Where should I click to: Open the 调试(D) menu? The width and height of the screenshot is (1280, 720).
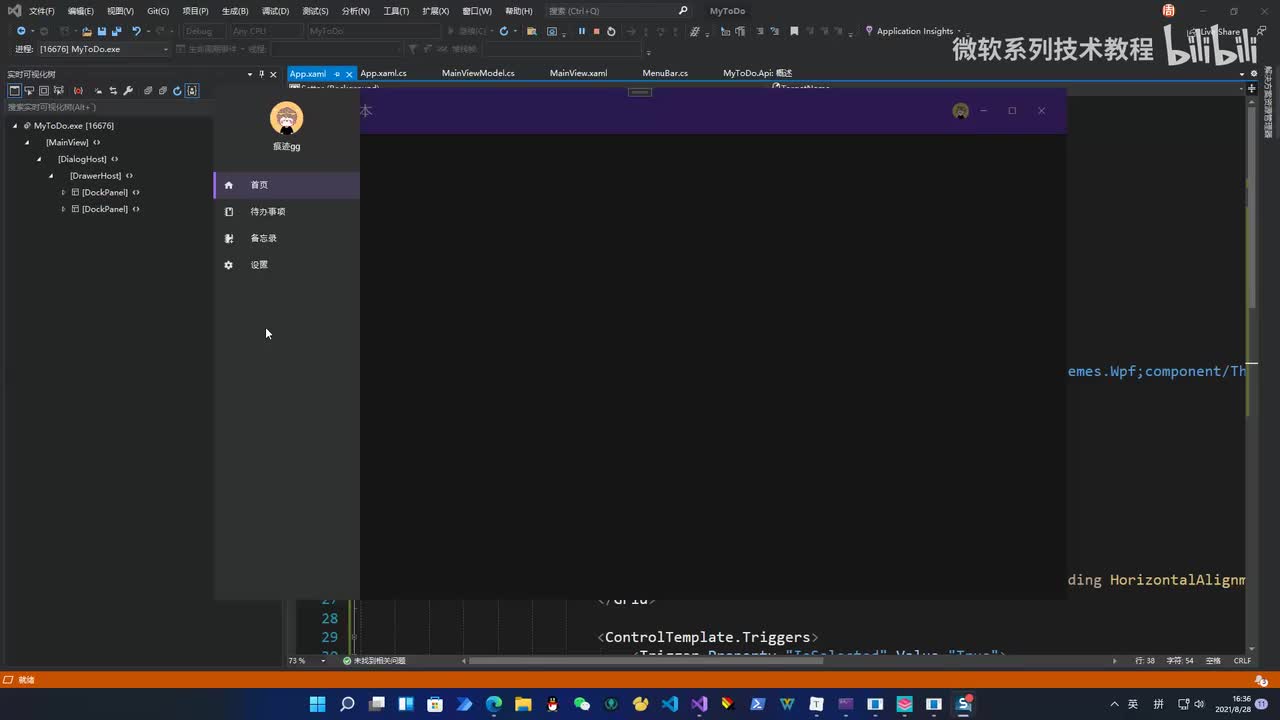click(275, 11)
